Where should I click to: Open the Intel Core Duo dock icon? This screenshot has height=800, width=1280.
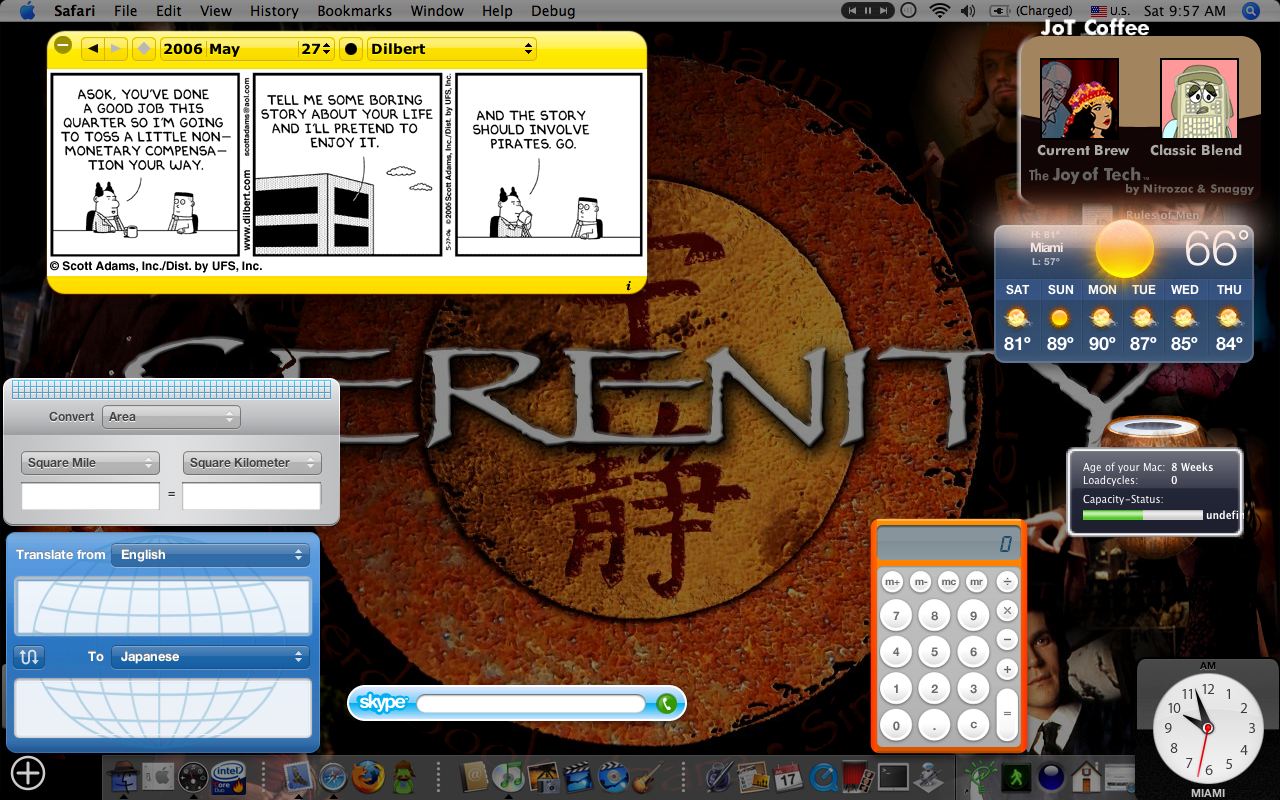point(228,777)
